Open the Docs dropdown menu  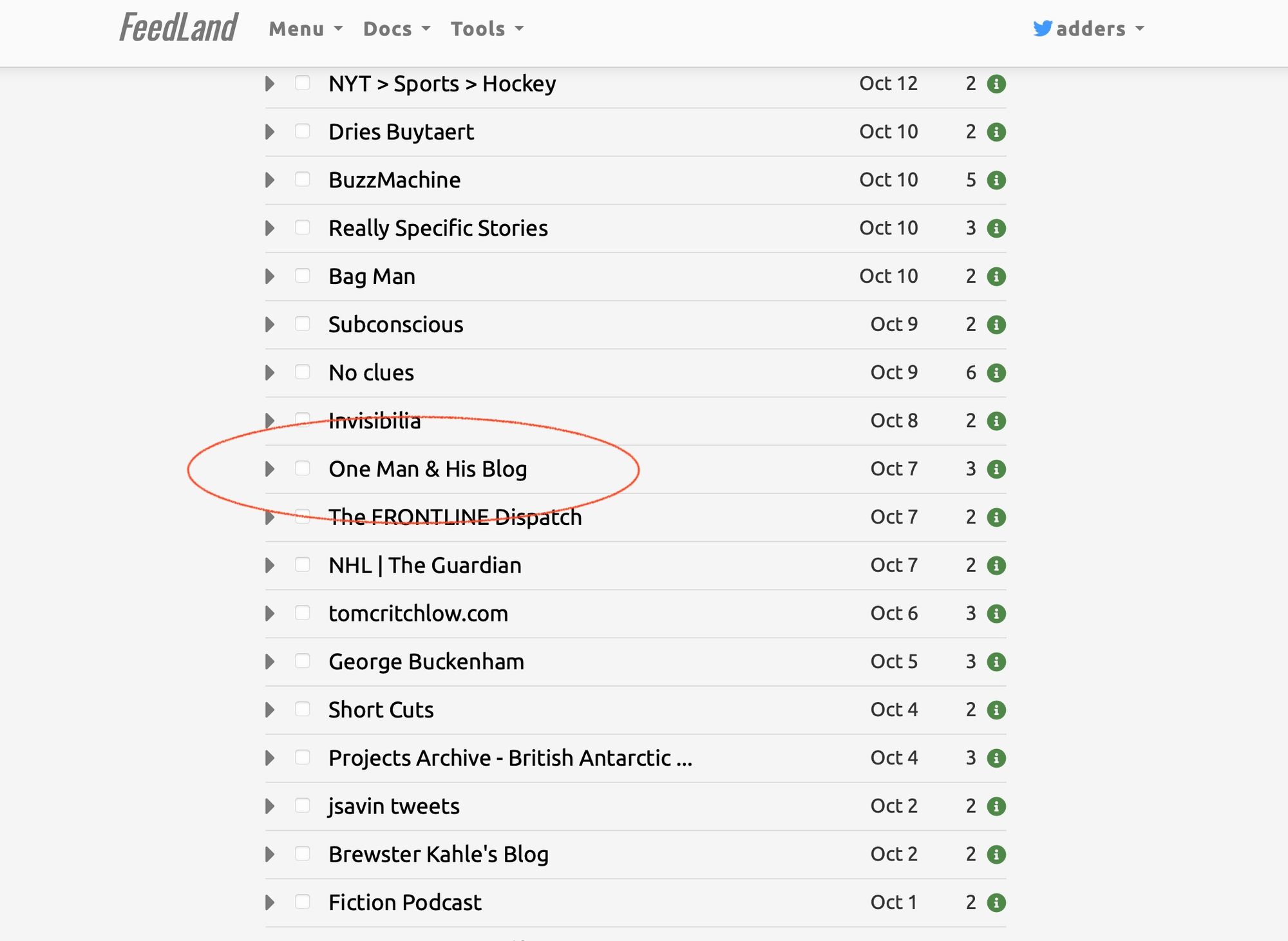(x=396, y=29)
